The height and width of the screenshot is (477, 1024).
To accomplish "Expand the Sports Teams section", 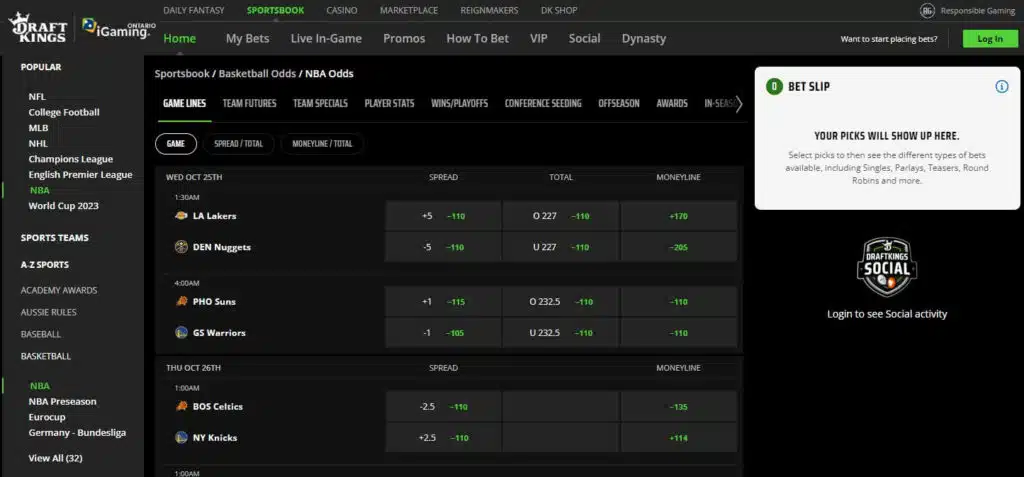I will click(x=54, y=238).
